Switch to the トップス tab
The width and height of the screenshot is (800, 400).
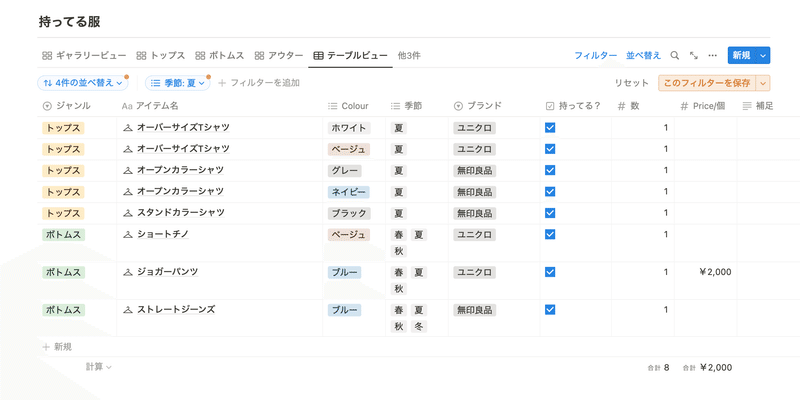pos(161,56)
